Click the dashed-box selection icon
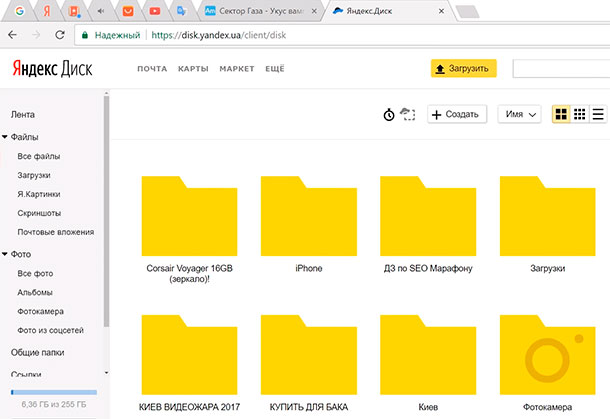The height and width of the screenshot is (419, 610). click(407, 115)
